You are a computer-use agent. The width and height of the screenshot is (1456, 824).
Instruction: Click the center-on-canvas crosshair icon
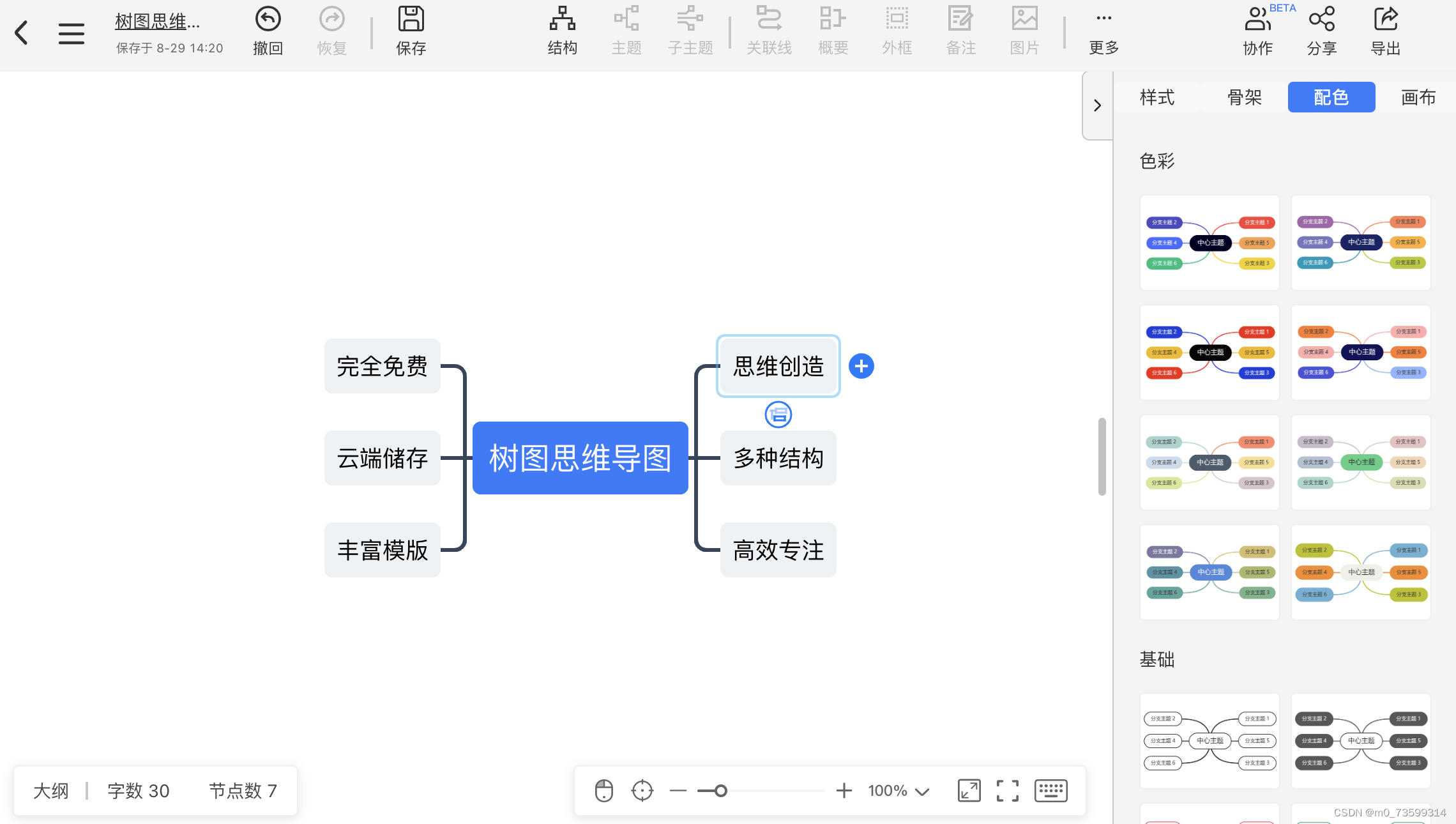point(642,791)
